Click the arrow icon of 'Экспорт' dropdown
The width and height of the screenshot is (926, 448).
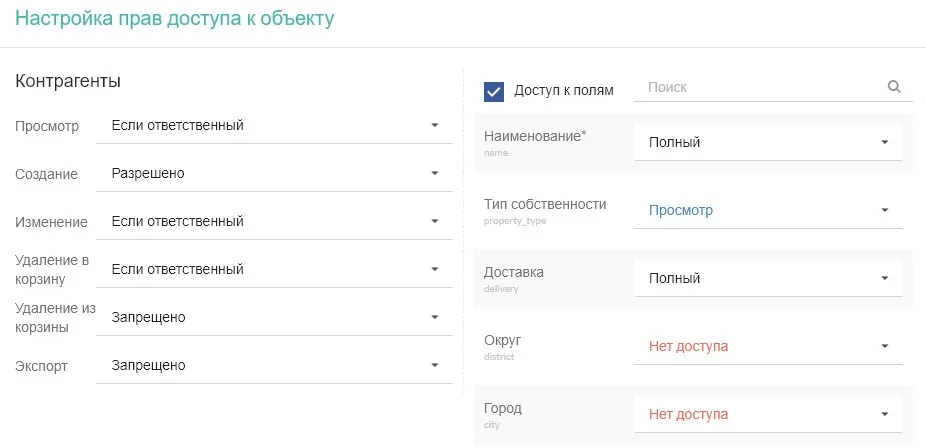434,365
